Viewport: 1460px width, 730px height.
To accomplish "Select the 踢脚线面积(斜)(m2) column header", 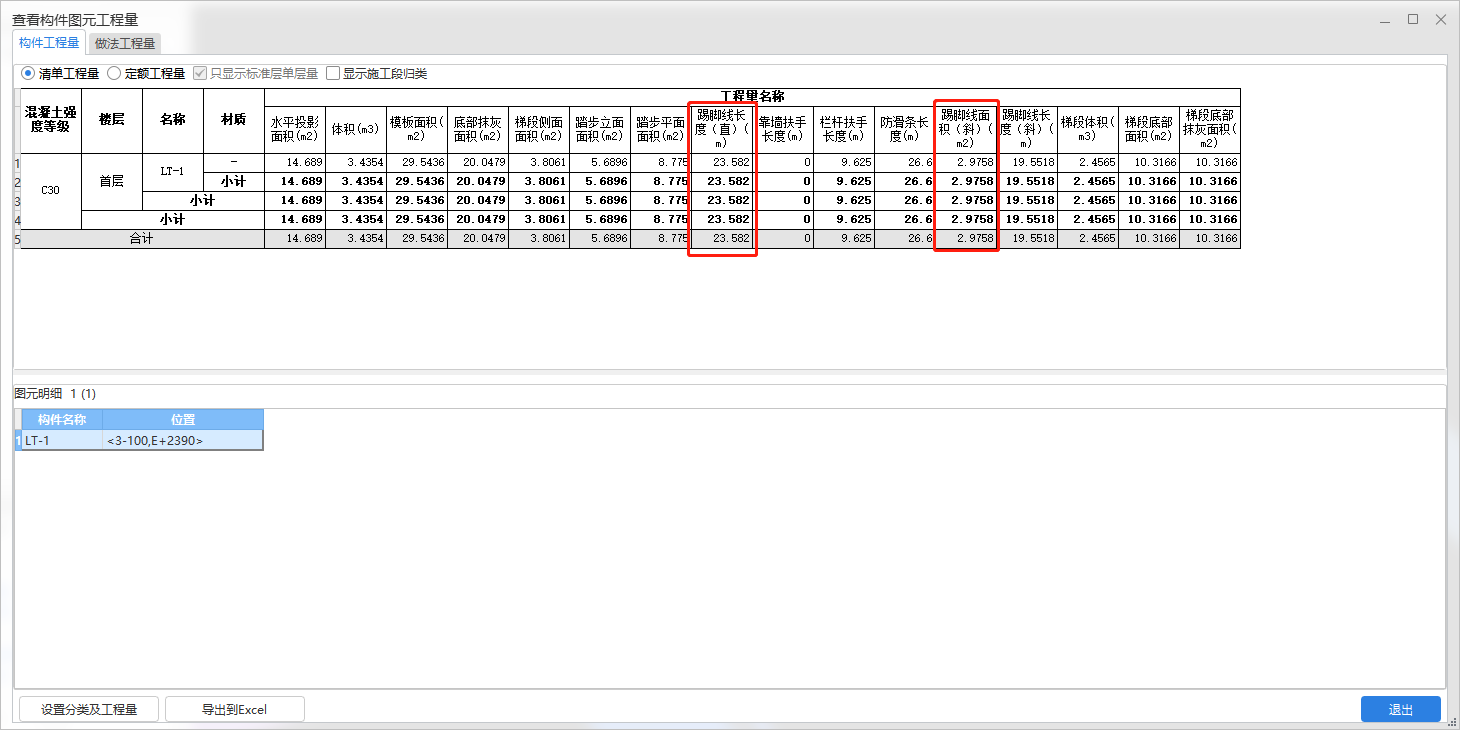I will [x=966, y=129].
